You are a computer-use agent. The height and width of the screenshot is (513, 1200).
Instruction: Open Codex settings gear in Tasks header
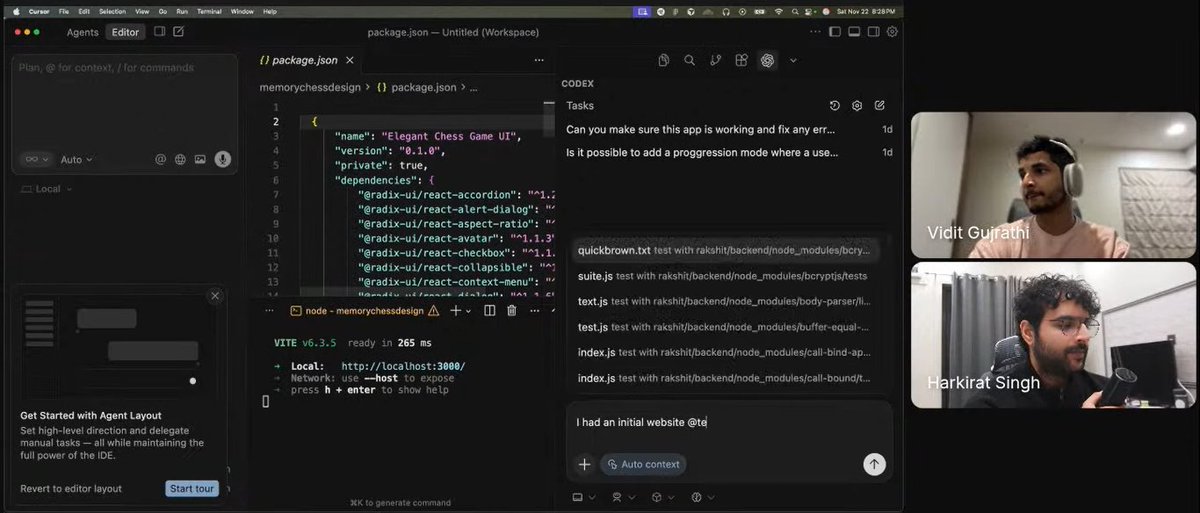857,105
